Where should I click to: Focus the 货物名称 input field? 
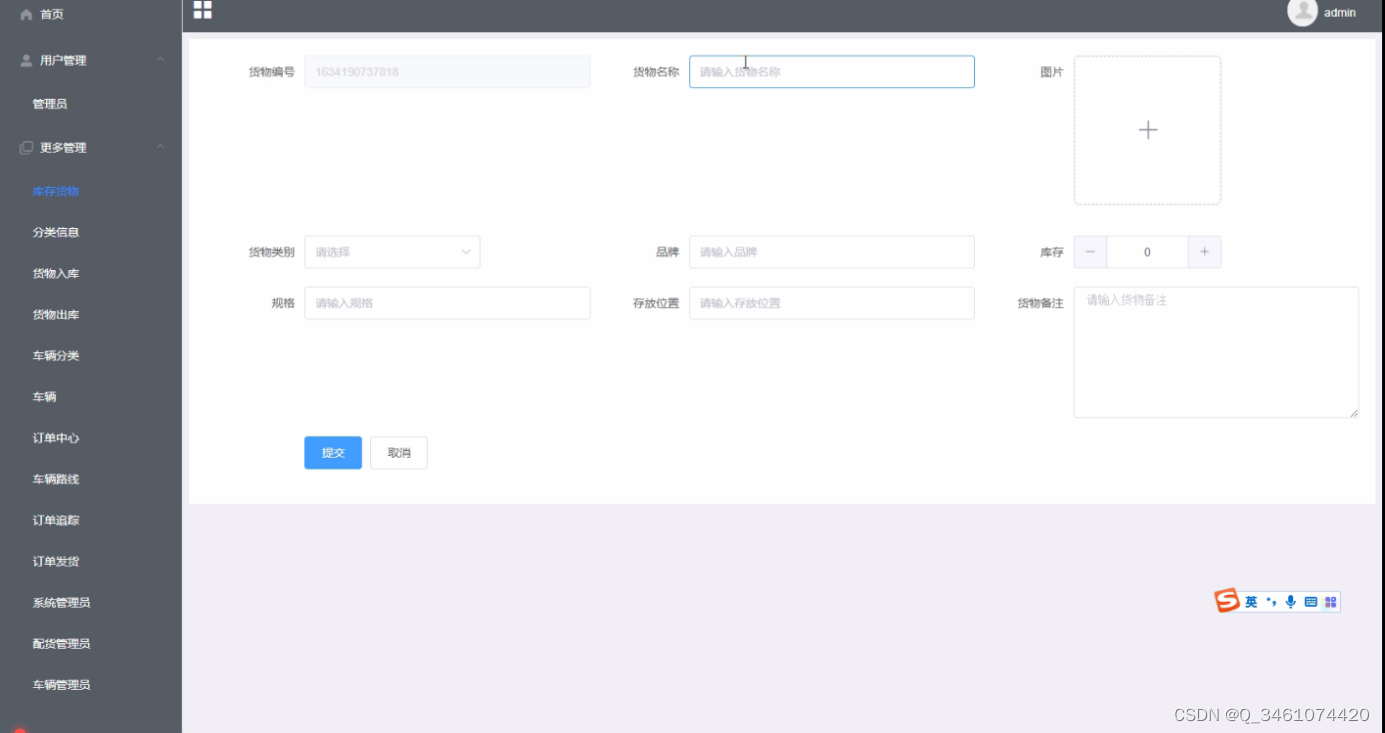pyautogui.click(x=832, y=72)
